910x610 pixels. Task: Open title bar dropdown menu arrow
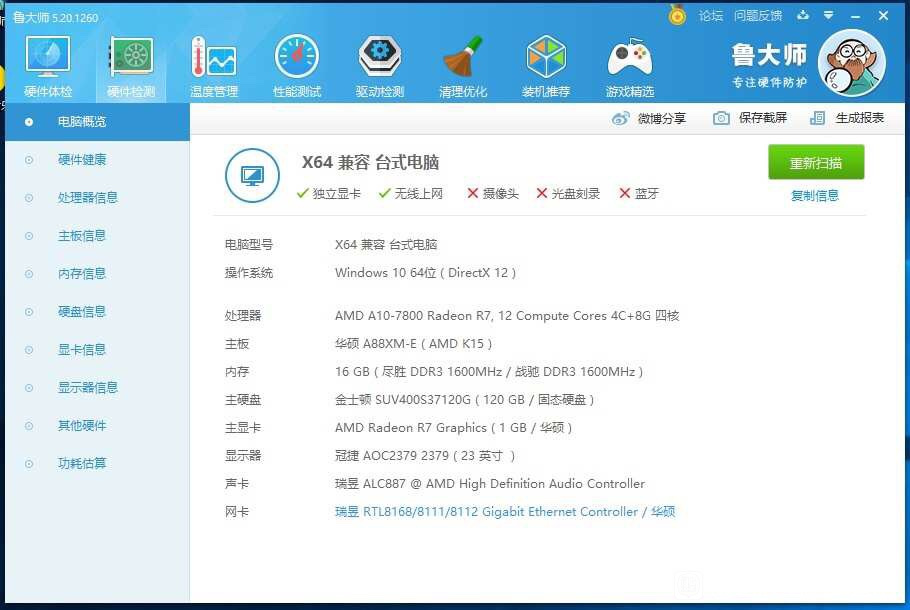(x=828, y=15)
